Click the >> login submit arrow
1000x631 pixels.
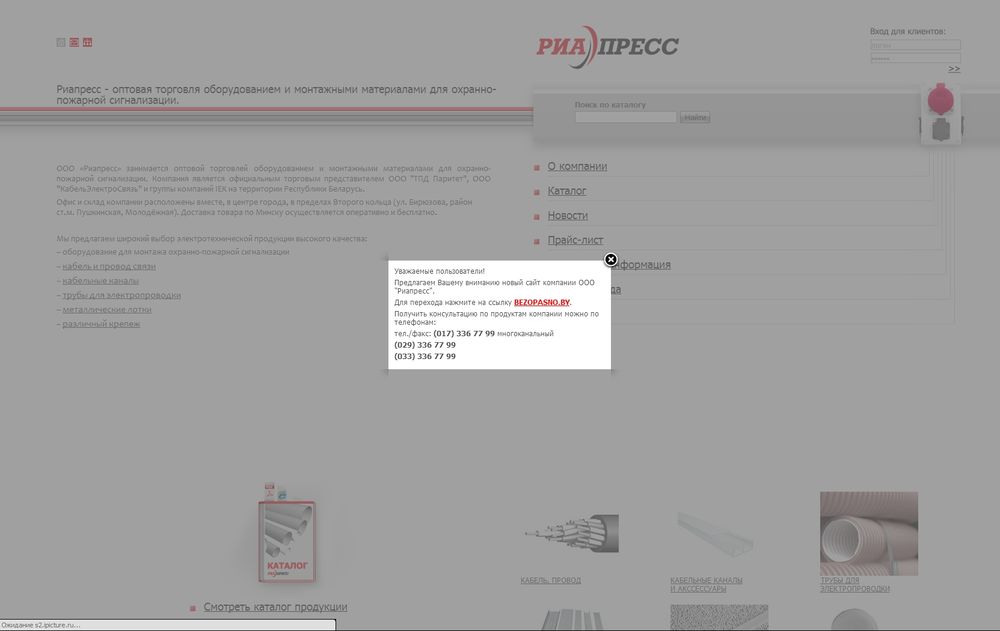(x=954, y=69)
